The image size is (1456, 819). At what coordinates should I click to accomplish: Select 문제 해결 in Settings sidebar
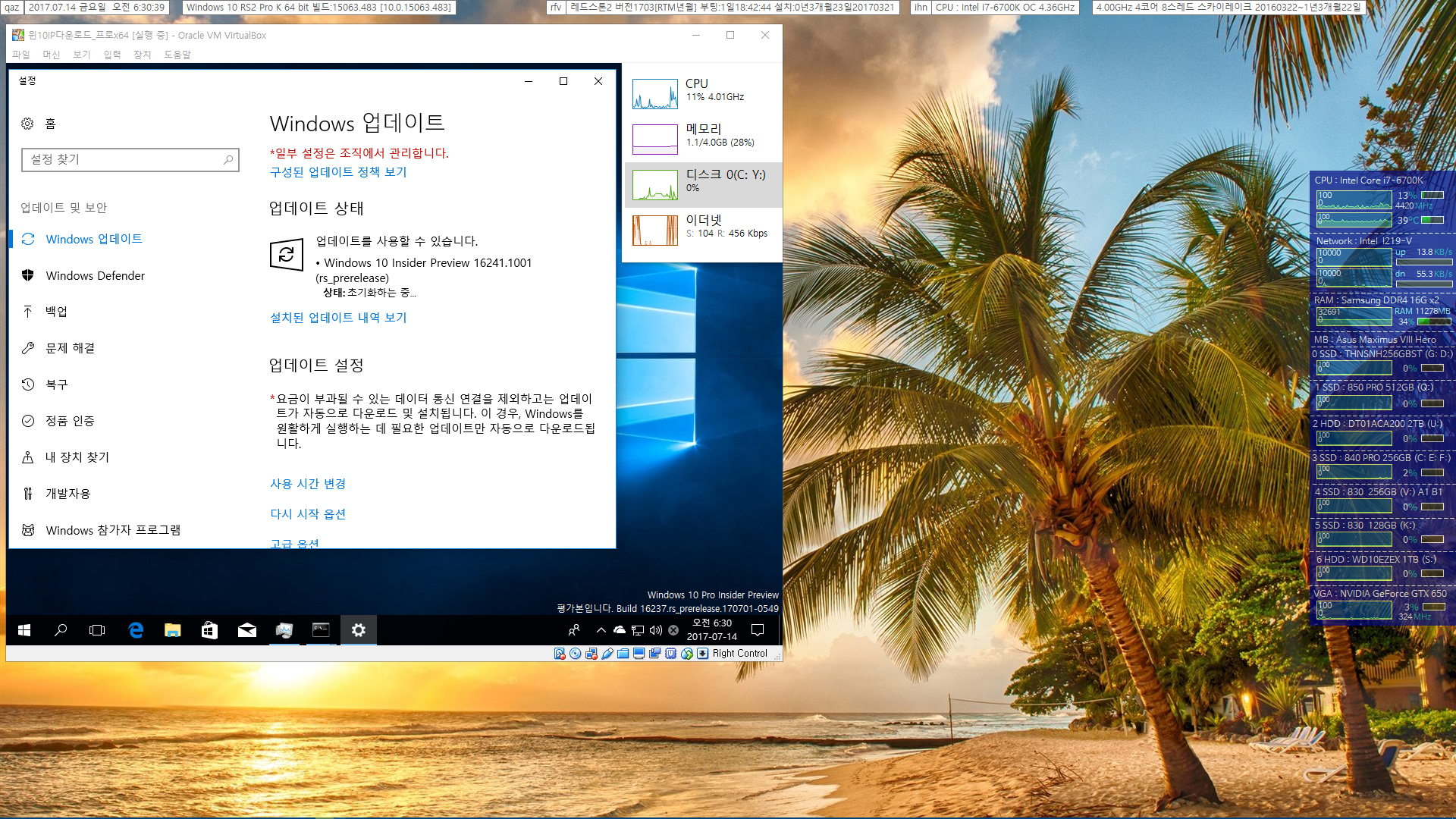(x=70, y=348)
